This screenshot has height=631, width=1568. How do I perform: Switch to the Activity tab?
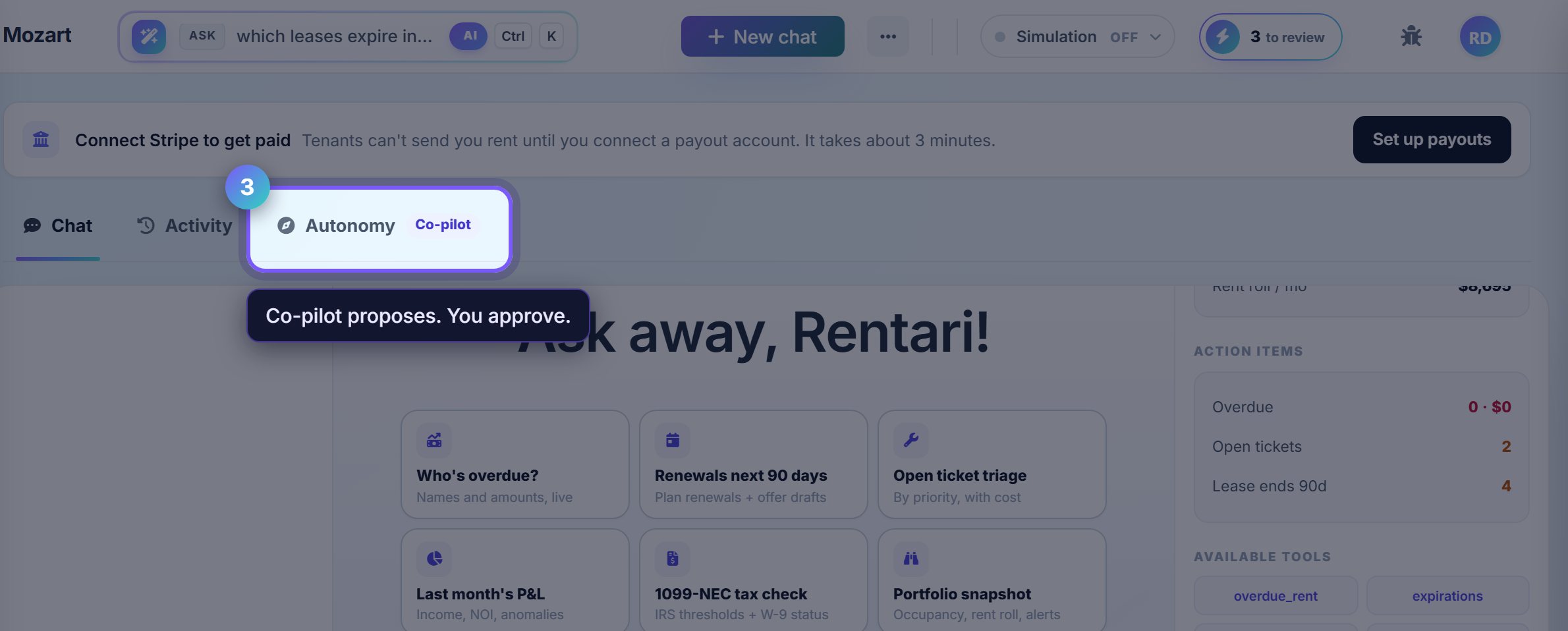[x=184, y=226]
